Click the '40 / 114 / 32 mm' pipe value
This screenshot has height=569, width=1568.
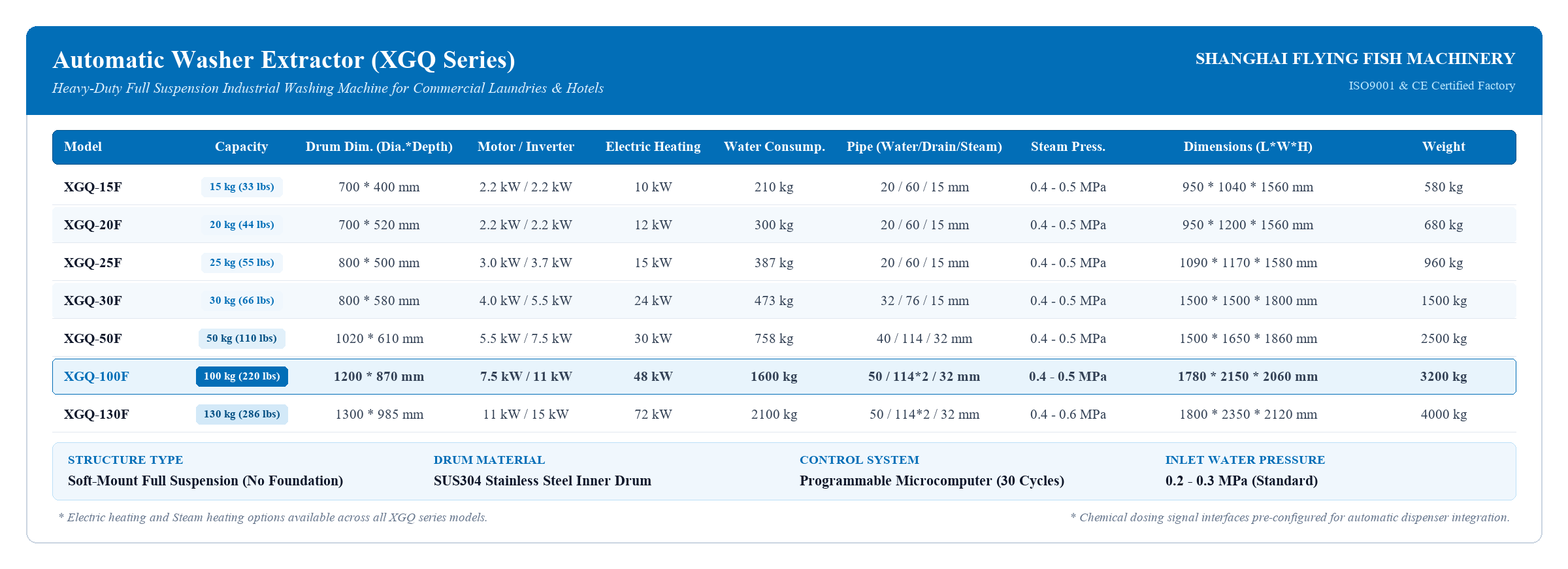[x=924, y=338]
